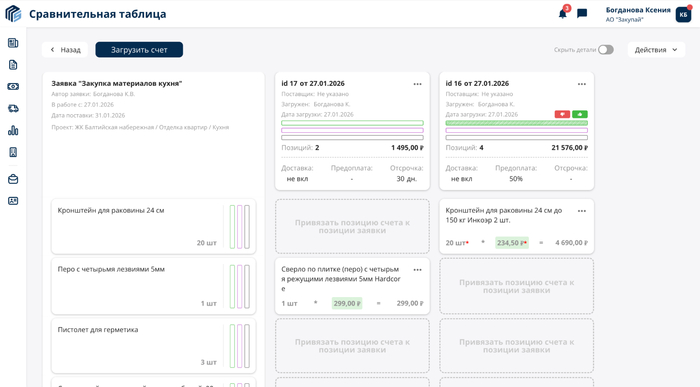Open the banknote payments sidebar icon
700x387 pixels.
pos(13,87)
